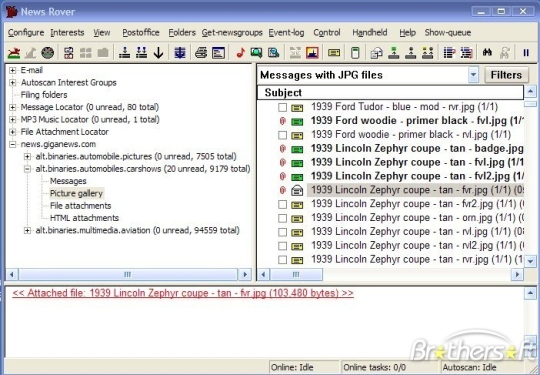Image resolution: width=540 pixels, height=375 pixels.
Task: Select Picture gallery under carshows
Action: tap(76, 194)
